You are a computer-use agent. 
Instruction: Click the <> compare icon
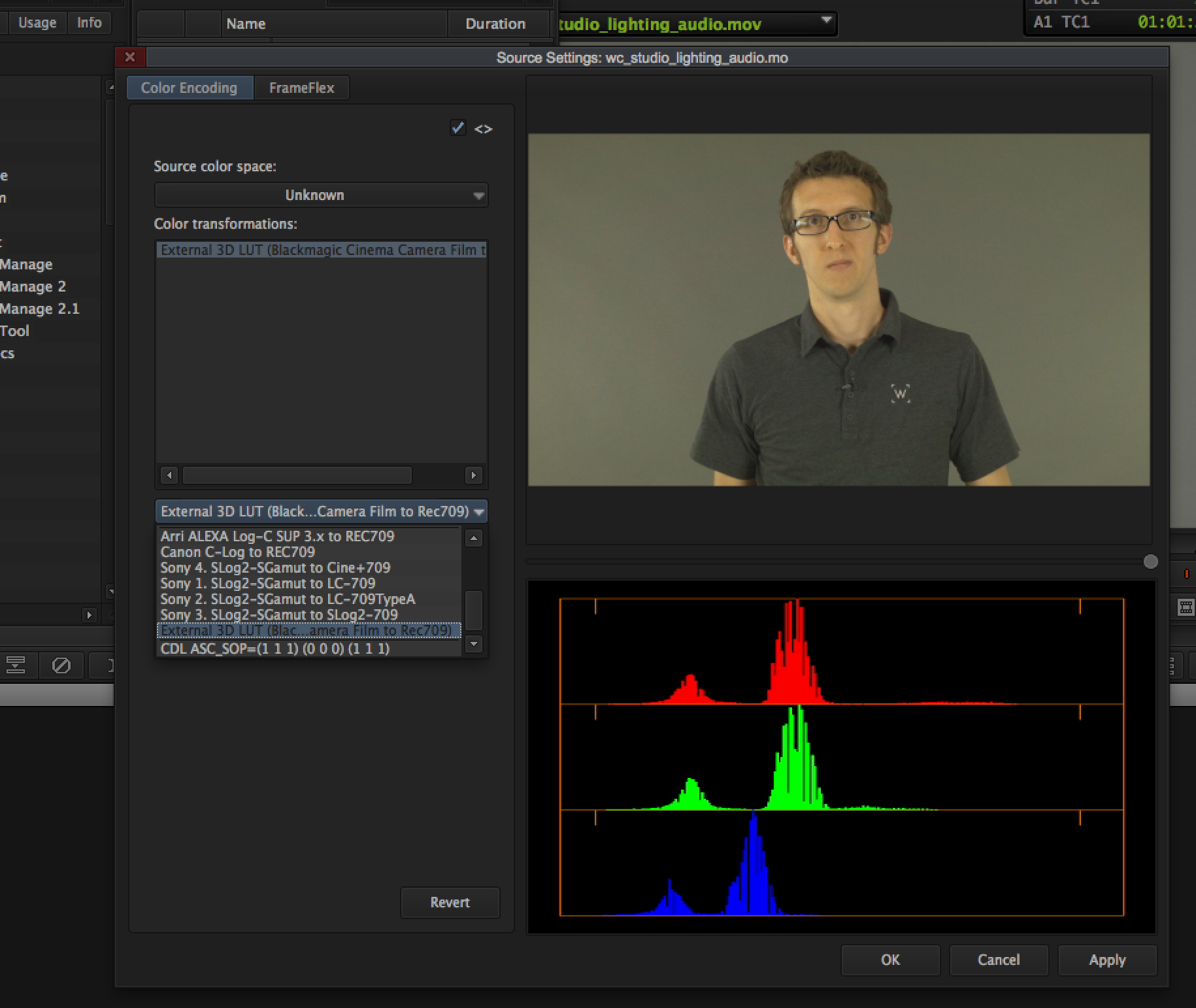483,129
